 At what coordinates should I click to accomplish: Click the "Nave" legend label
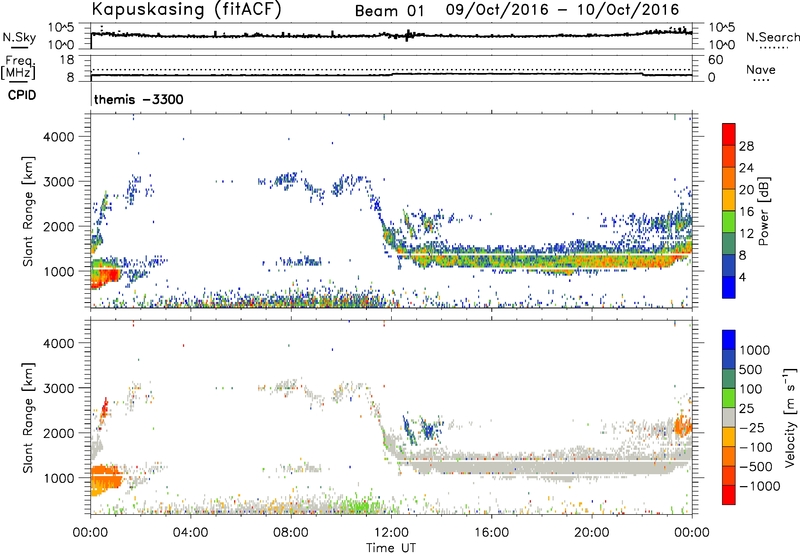[761, 69]
